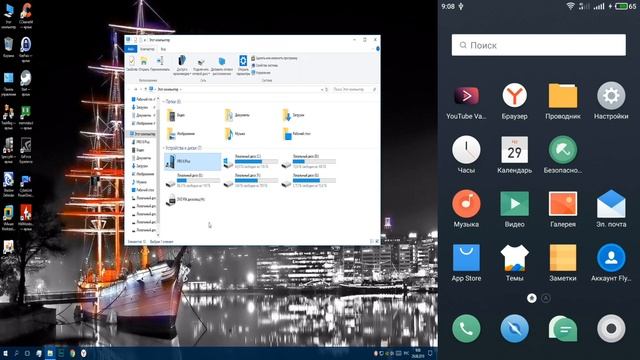Launch the Браузер Yandex app
640x360 pixels.
[514, 96]
